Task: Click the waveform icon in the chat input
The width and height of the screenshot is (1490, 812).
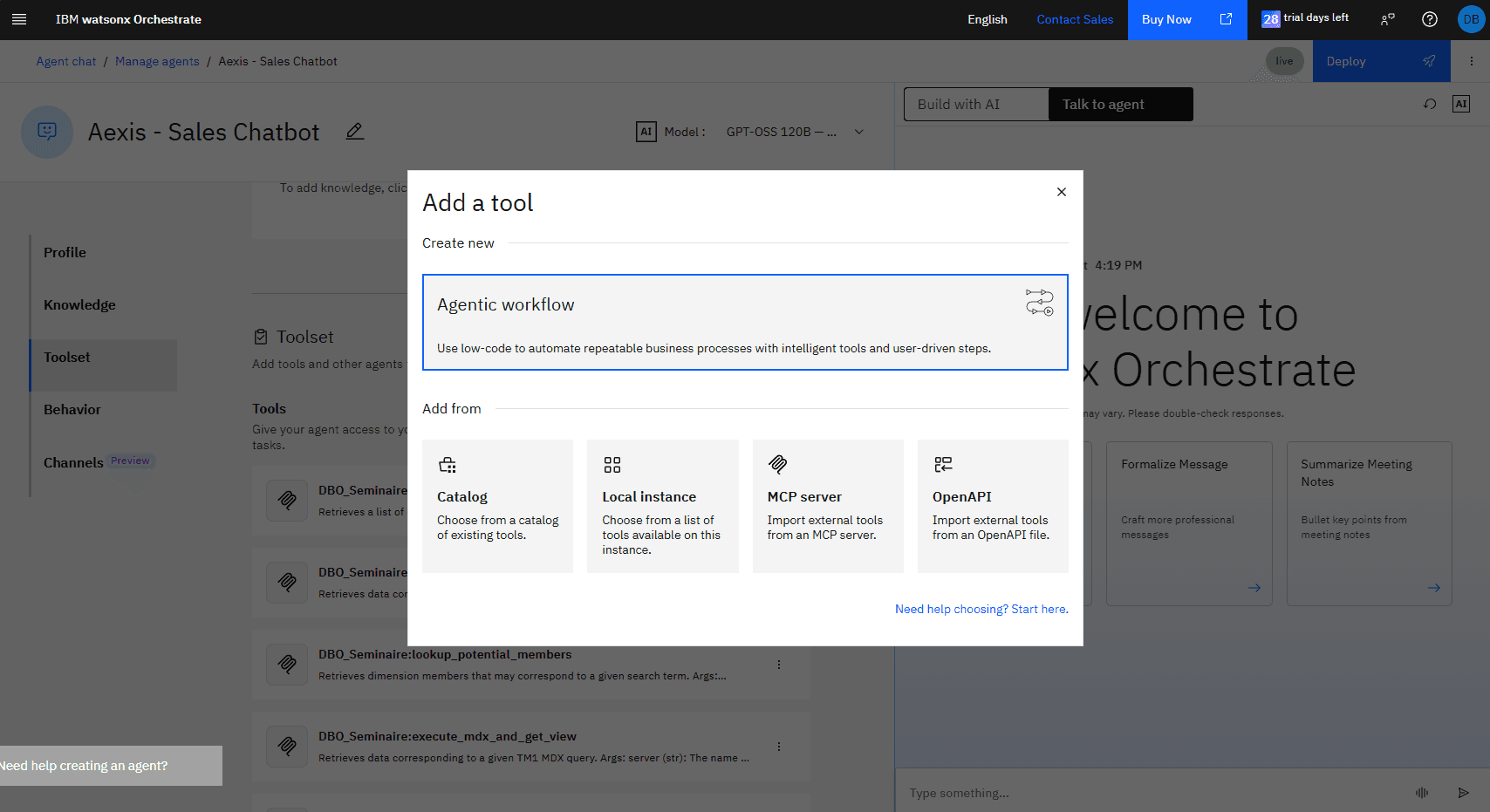Action: [1422, 793]
